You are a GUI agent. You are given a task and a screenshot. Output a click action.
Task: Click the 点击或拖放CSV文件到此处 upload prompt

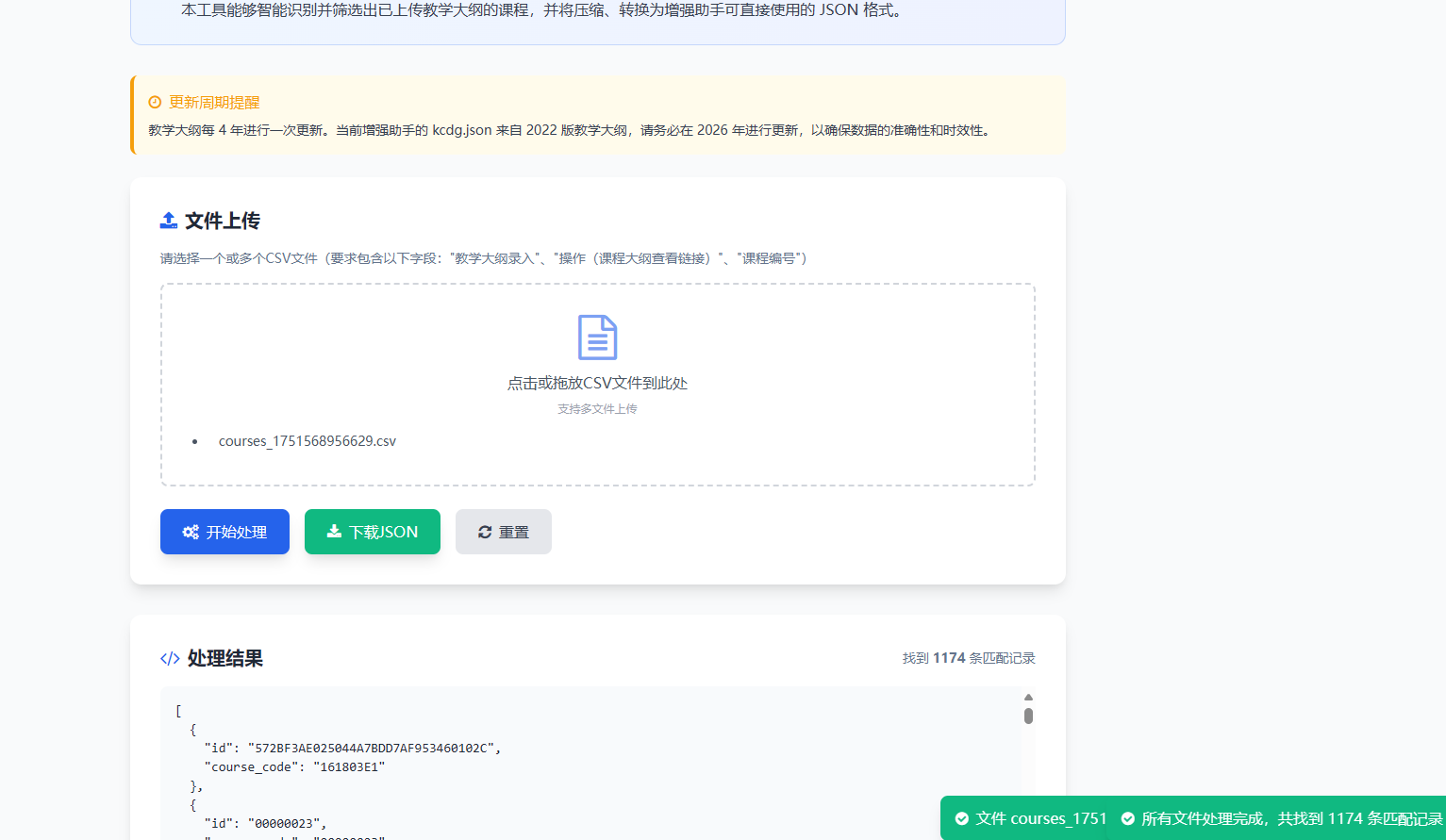[x=597, y=383]
